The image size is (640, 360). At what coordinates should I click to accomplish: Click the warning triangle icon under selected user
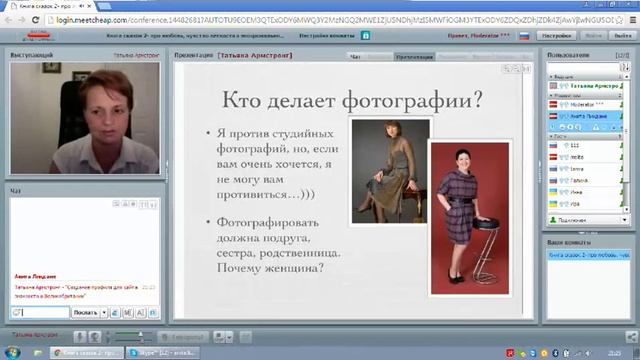click(x=596, y=127)
